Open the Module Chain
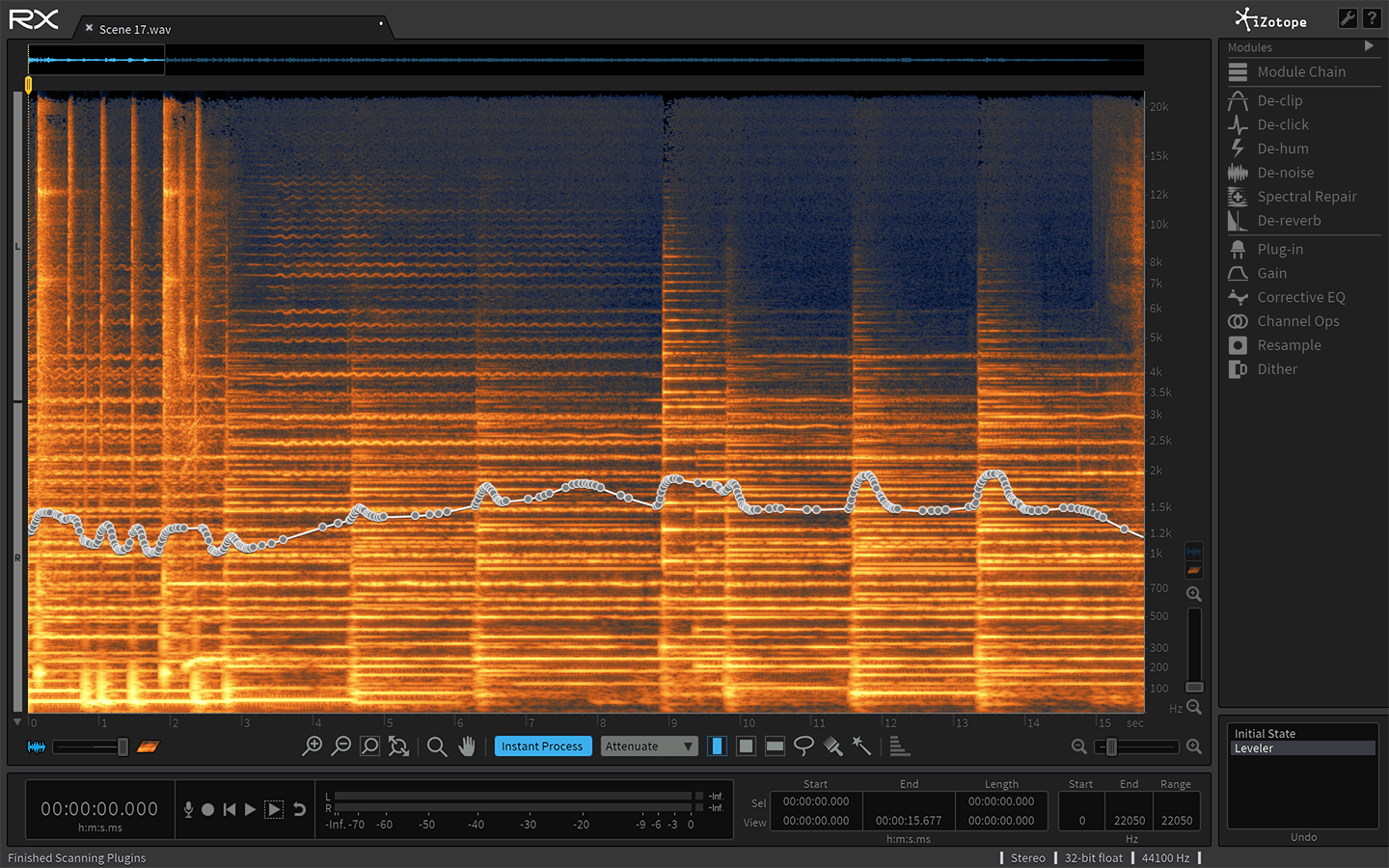Image resolution: width=1389 pixels, height=868 pixels. (x=1300, y=72)
